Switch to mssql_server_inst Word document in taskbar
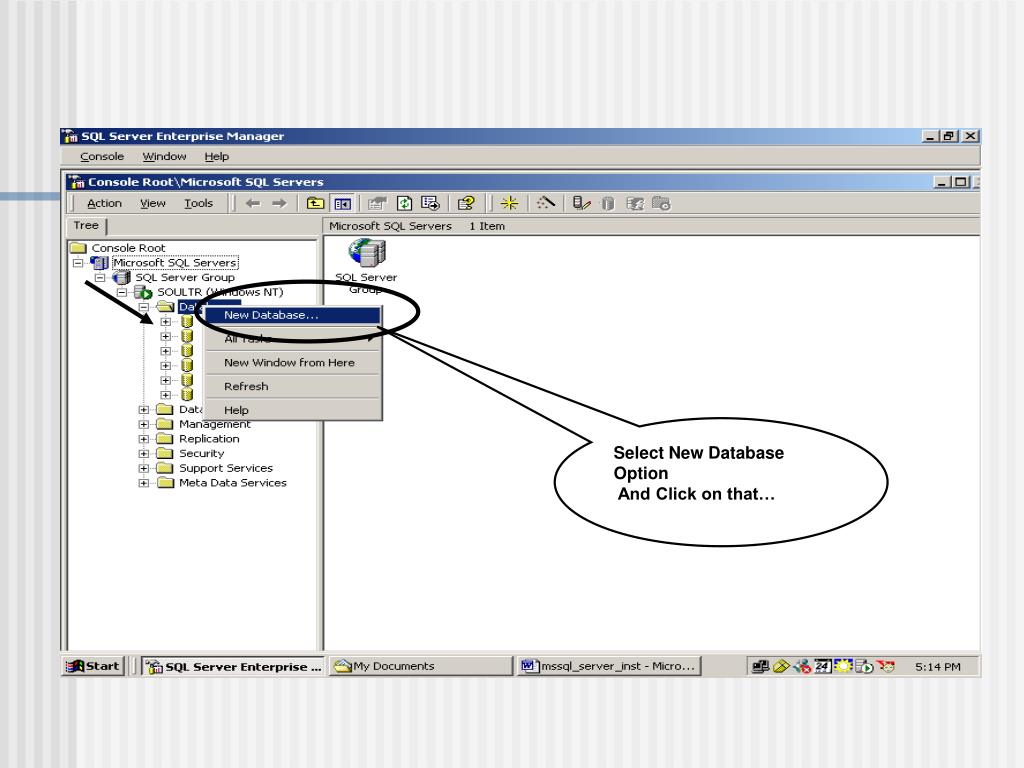 coord(609,666)
